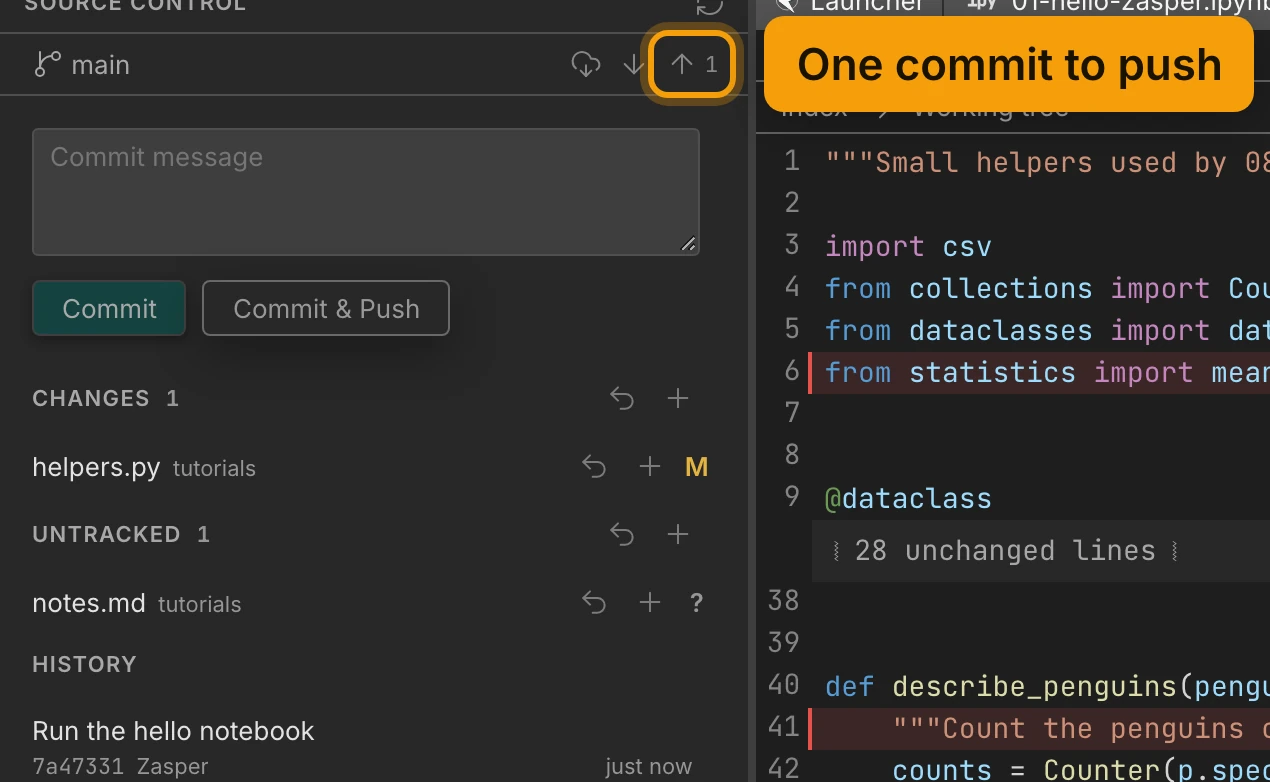Click the 'counts = Counter' line 42
Viewport: 1270px width, 782px height.
[x=1080, y=769]
